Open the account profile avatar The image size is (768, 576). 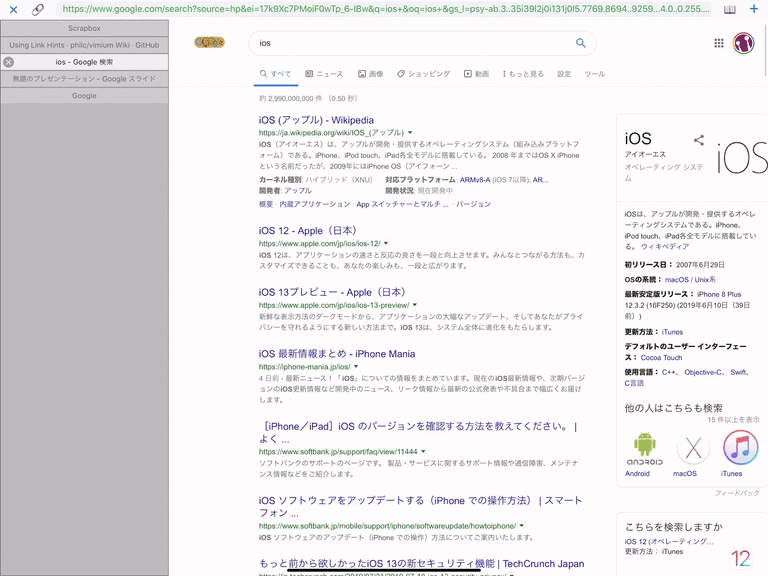pyautogui.click(x=744, y=43)
